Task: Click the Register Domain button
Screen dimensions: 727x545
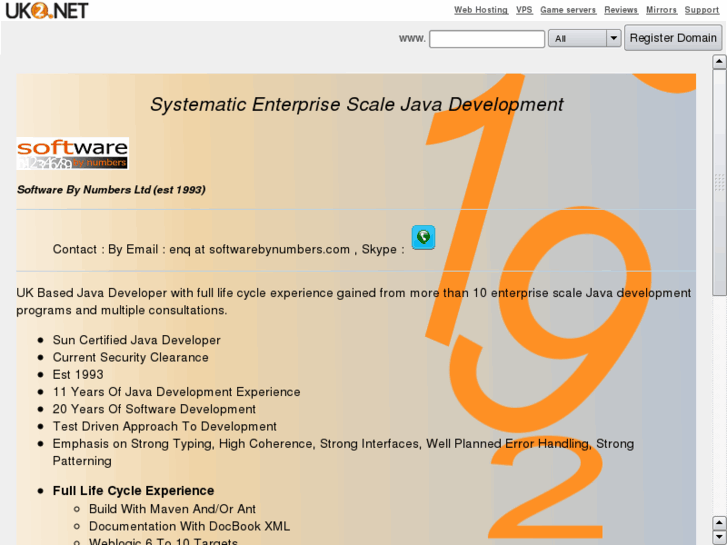Action: (673, 38)
